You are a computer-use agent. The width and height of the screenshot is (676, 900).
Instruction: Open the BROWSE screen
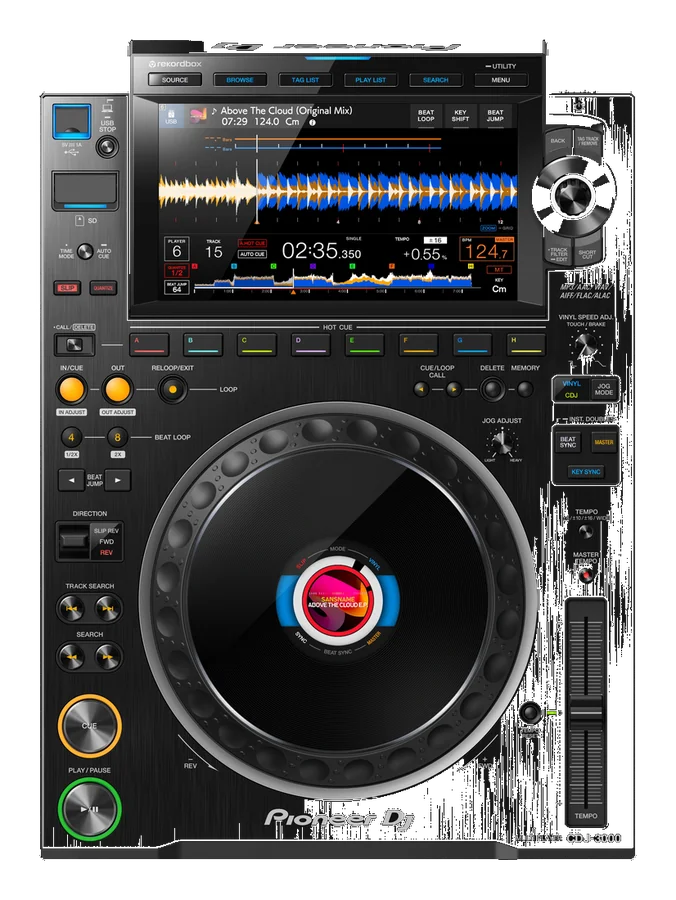(x=240, y=80)
